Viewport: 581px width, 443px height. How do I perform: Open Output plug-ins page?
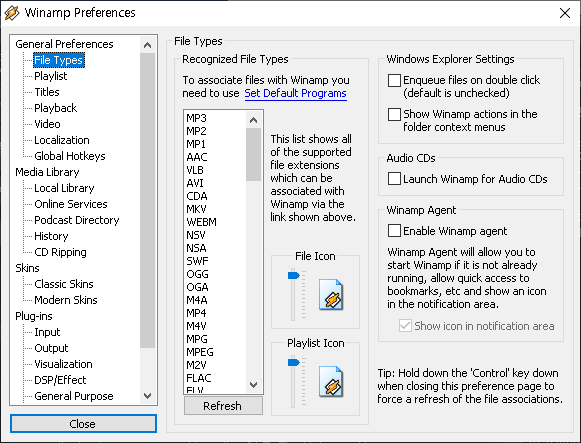(x=51, y=348)
